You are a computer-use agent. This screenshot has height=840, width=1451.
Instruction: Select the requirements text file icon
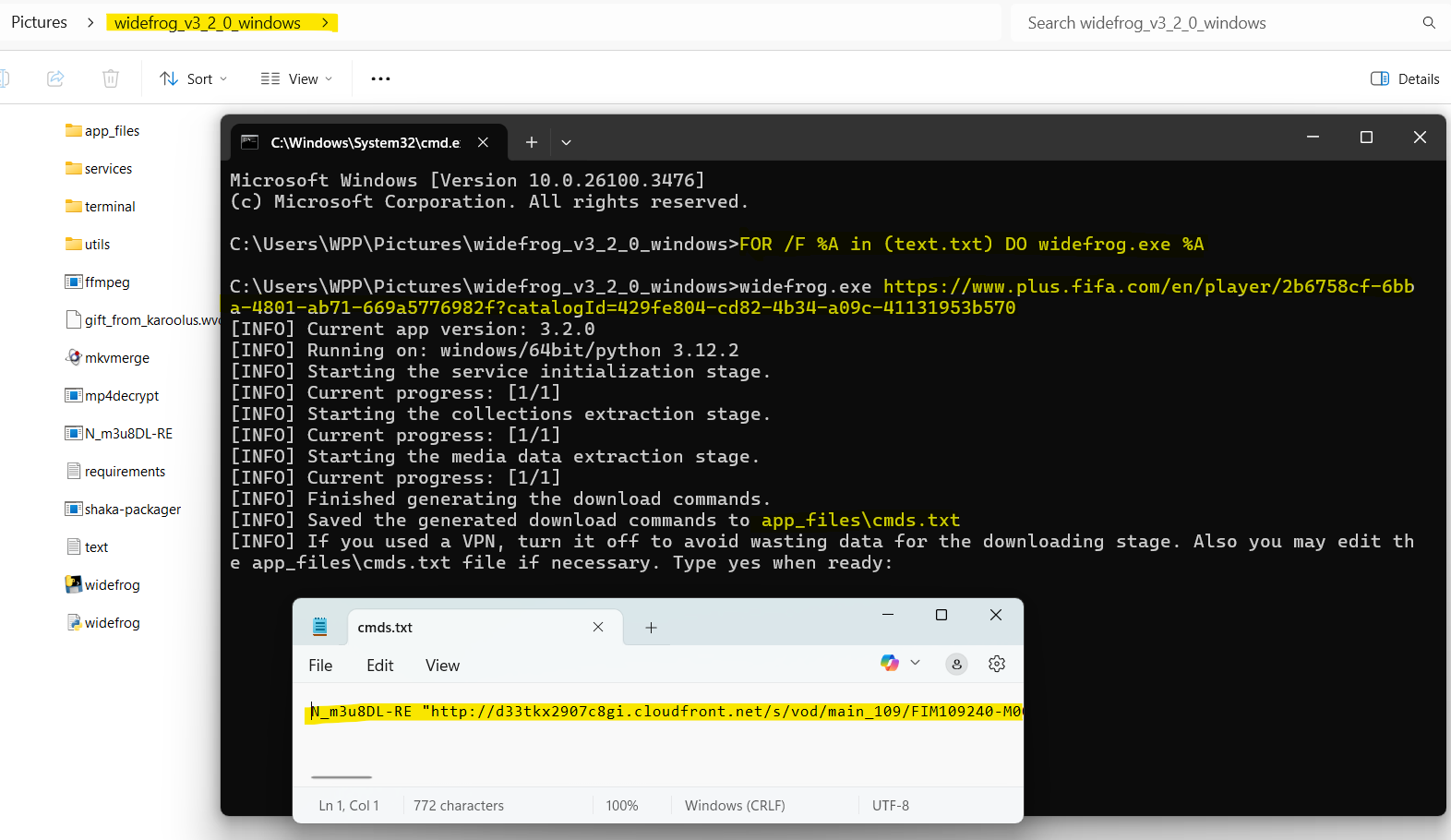pos(74,471)
